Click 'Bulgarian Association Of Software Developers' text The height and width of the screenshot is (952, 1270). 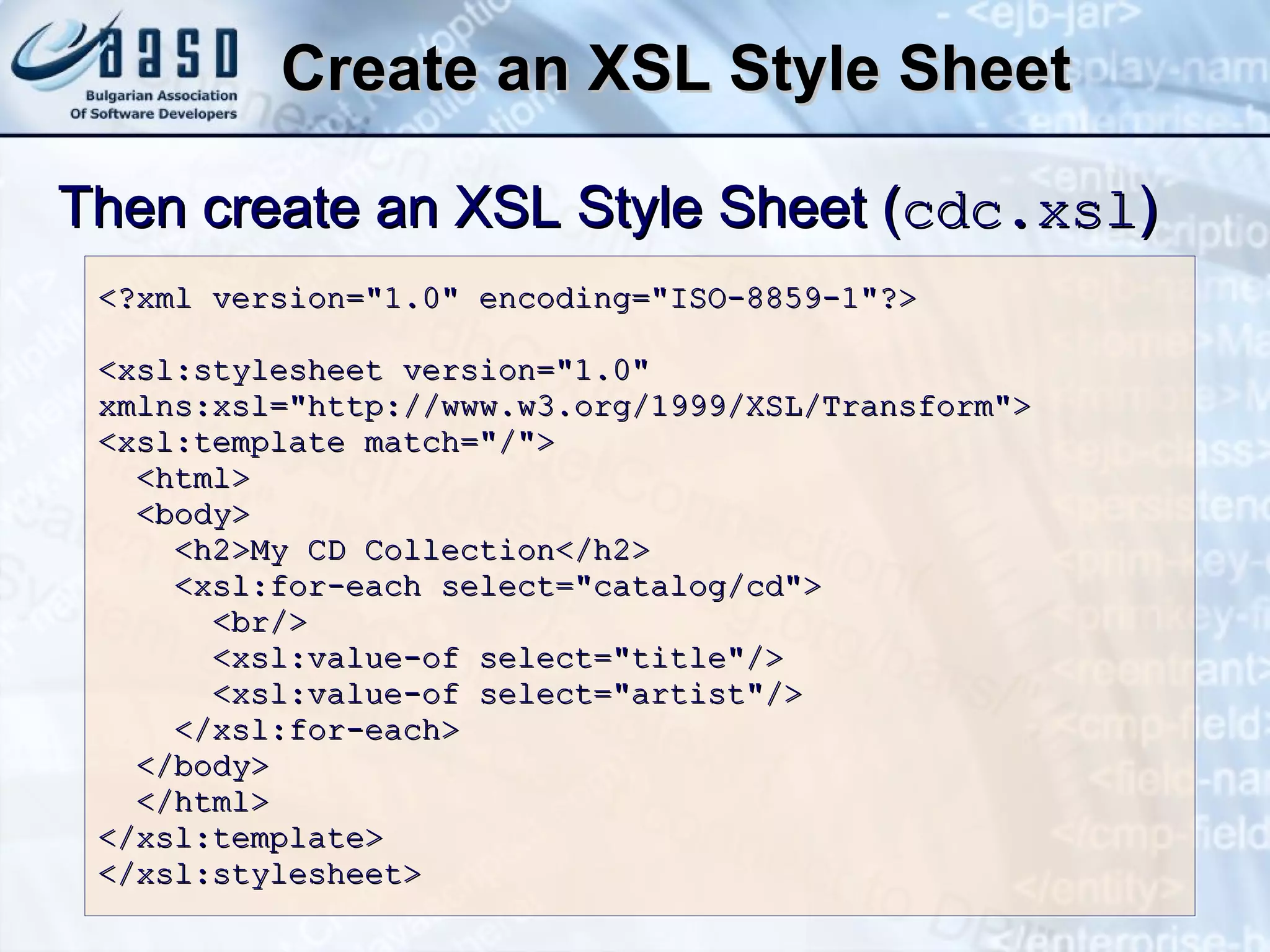pos(154,105)
